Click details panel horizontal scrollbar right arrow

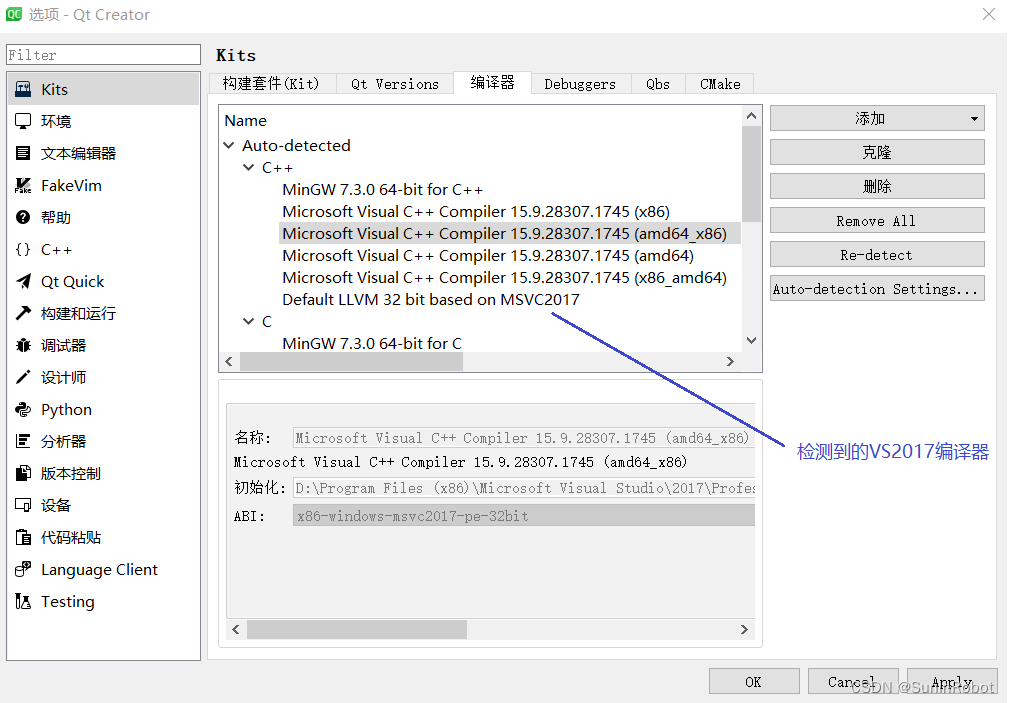pos(744,630)
